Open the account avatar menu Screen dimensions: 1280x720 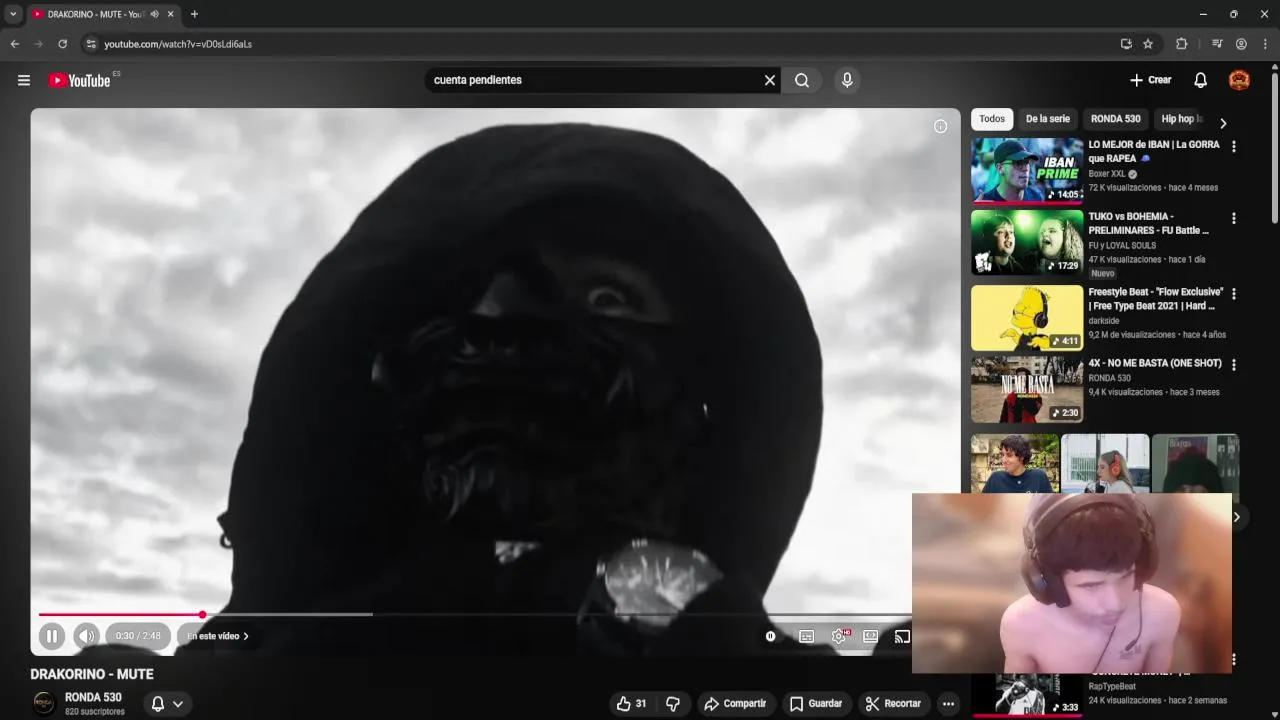click(x=1239, y=80)
